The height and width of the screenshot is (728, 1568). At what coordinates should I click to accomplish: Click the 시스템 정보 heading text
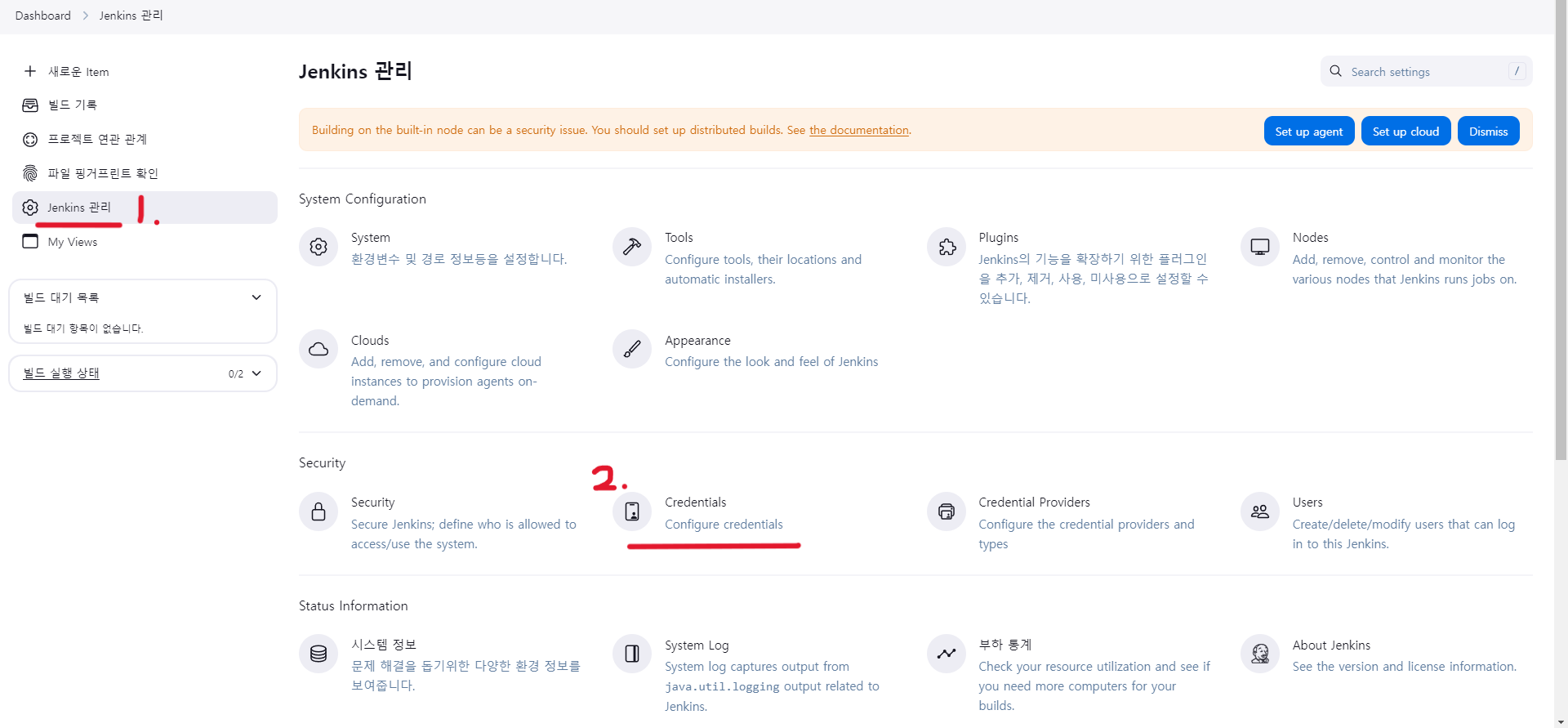coord(384,645)
